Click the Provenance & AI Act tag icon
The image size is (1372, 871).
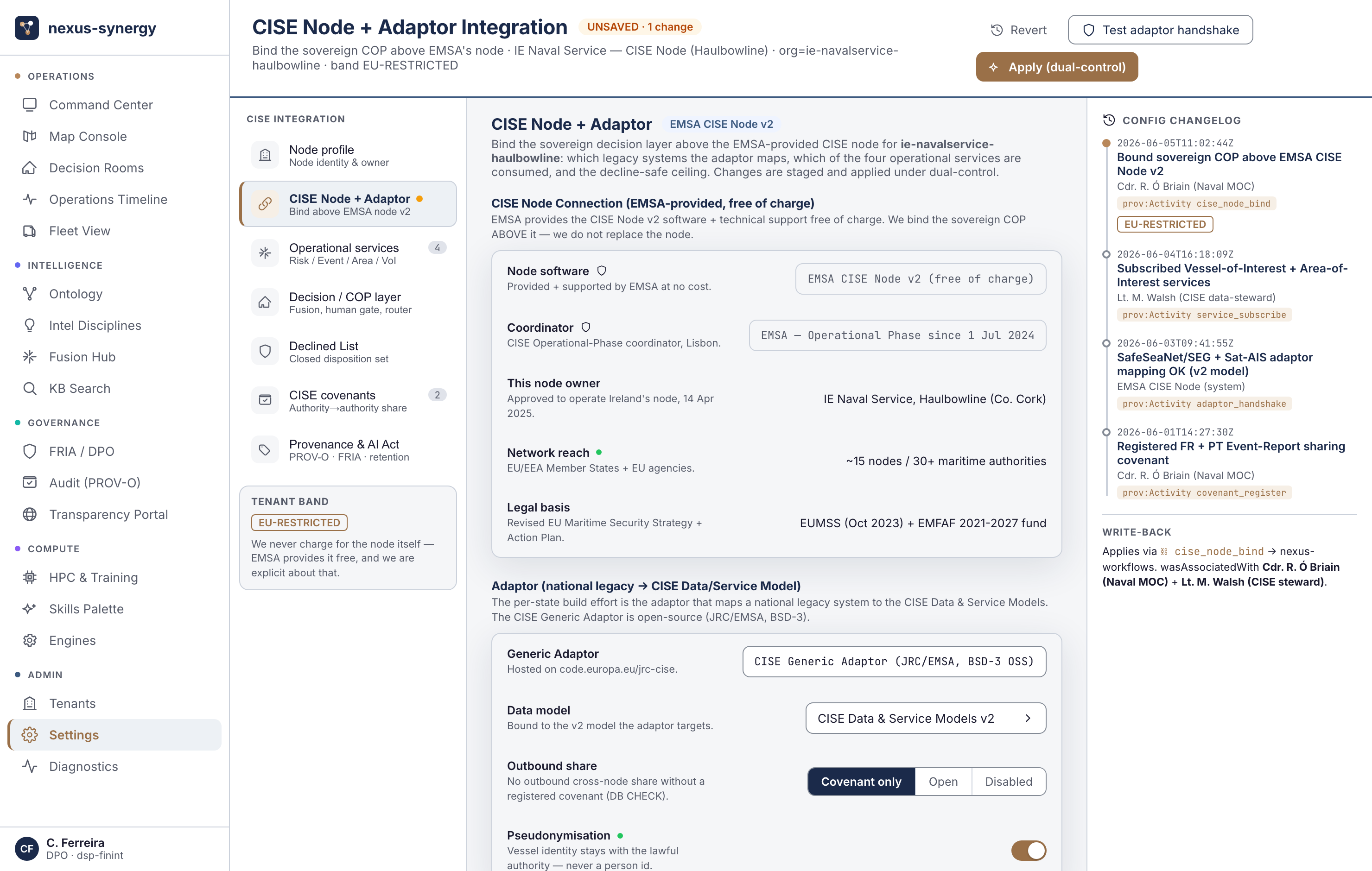coord(265,449)
